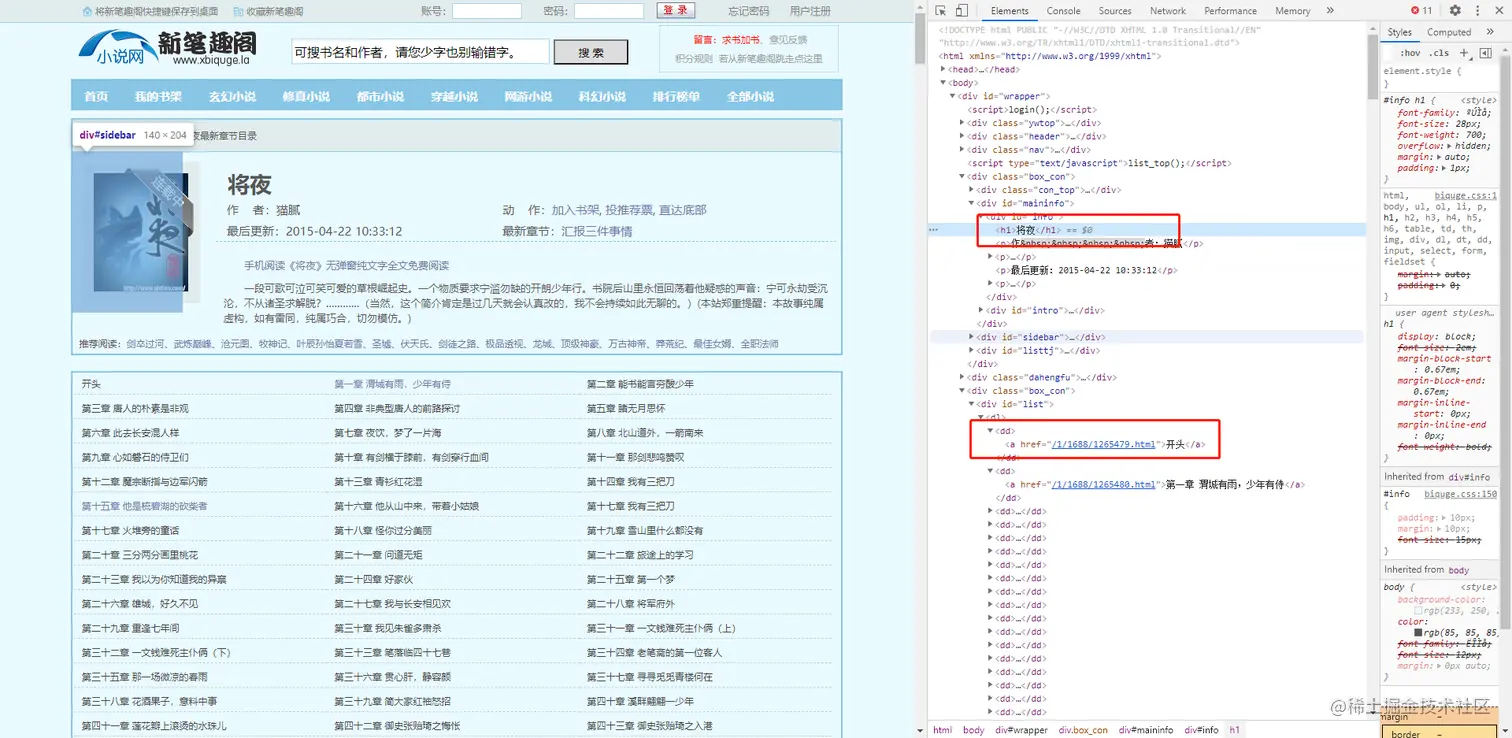
Task: Open 我的书架 in the navigation bar
Action: (158, 96)
